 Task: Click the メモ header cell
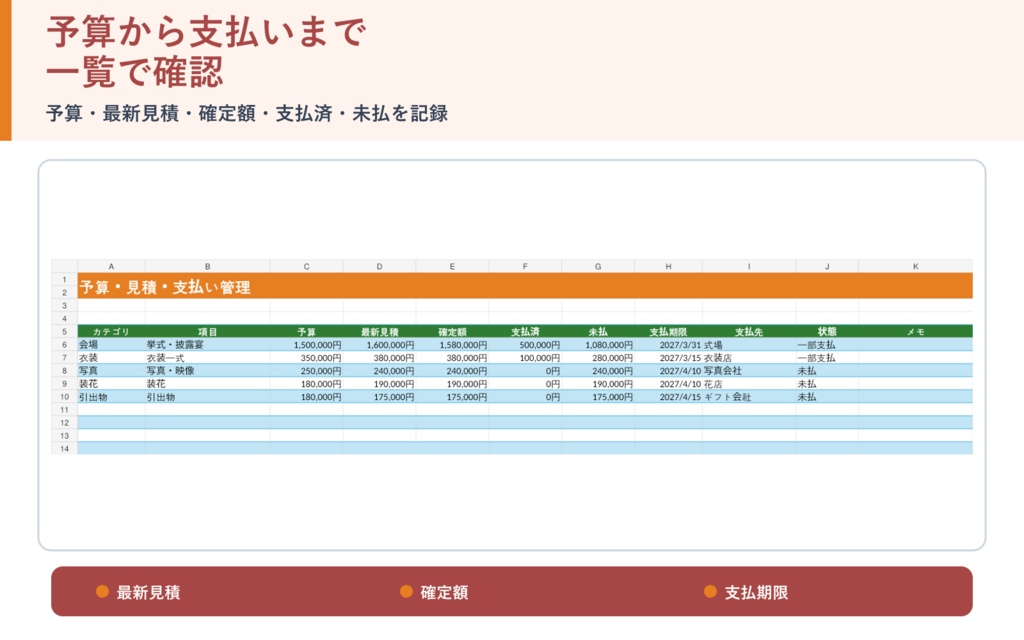pos(916,332)
